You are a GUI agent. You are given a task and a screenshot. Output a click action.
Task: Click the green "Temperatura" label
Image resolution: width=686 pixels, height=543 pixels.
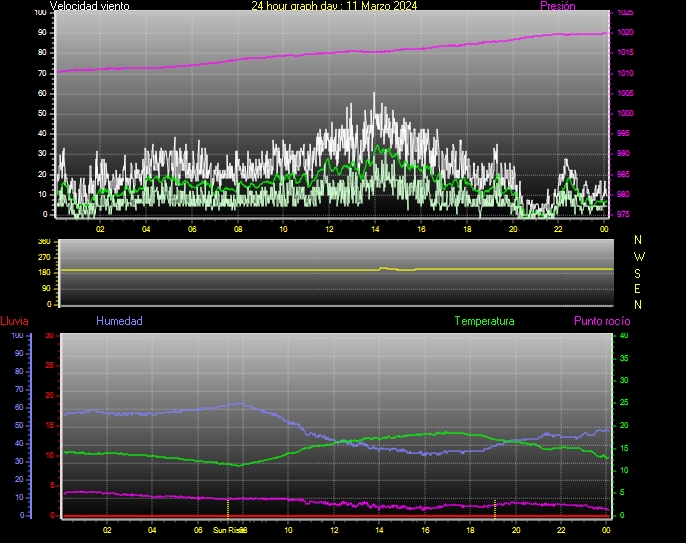point(484,321)
